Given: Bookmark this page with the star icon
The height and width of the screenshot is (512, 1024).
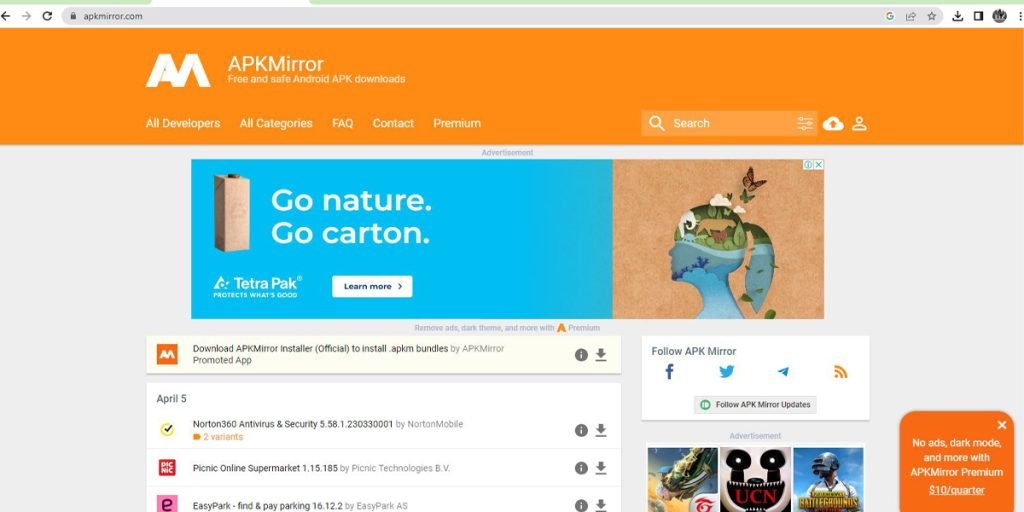Looking at the screenshot, I should point(932,16).
